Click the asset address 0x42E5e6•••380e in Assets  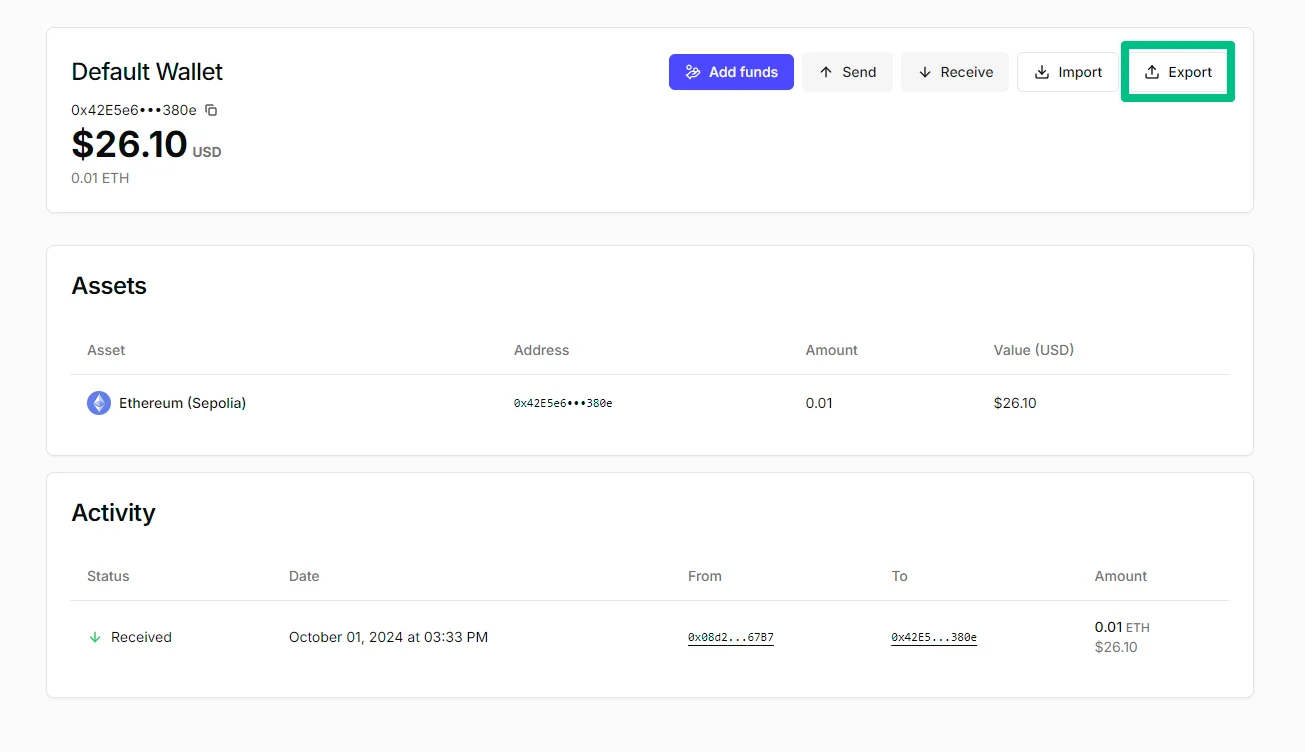pyautogui.click(x=563, y=403)
